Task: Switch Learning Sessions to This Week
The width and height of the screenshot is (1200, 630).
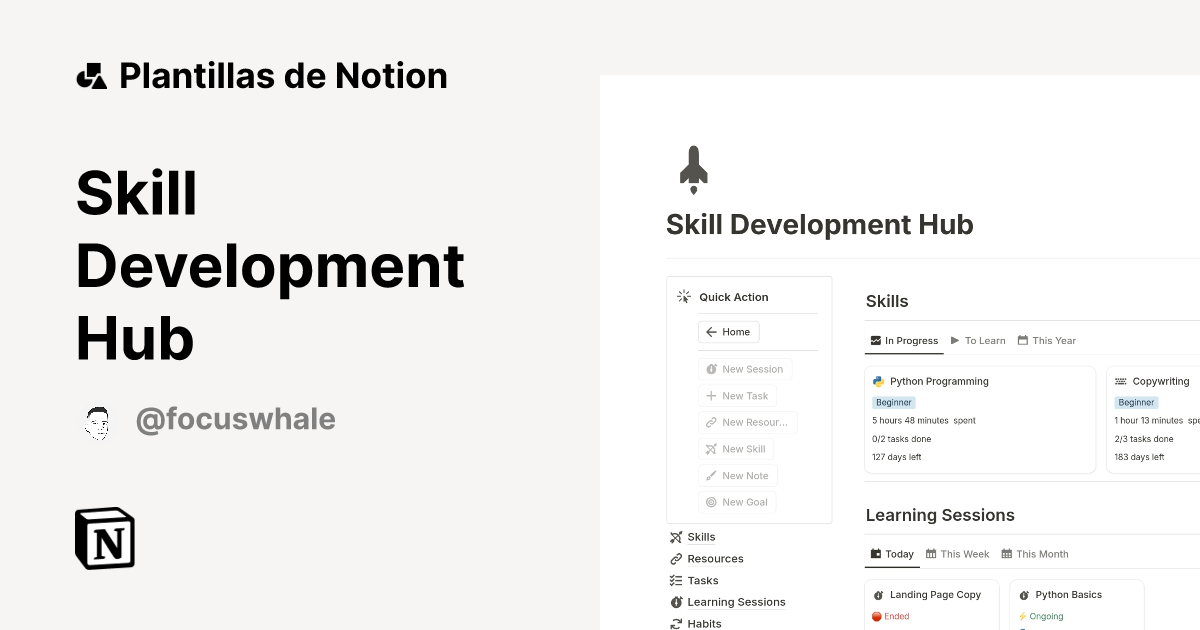Action: point(957,553)
